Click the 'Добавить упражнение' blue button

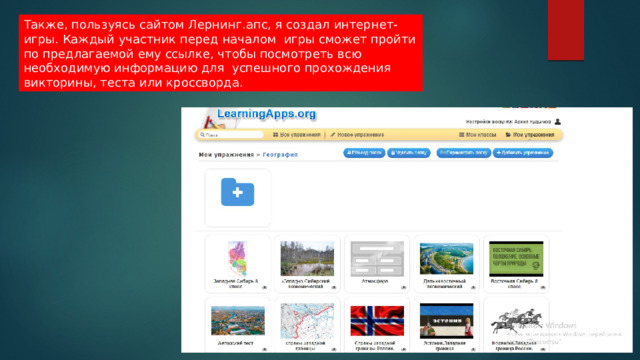pos(523,153)
